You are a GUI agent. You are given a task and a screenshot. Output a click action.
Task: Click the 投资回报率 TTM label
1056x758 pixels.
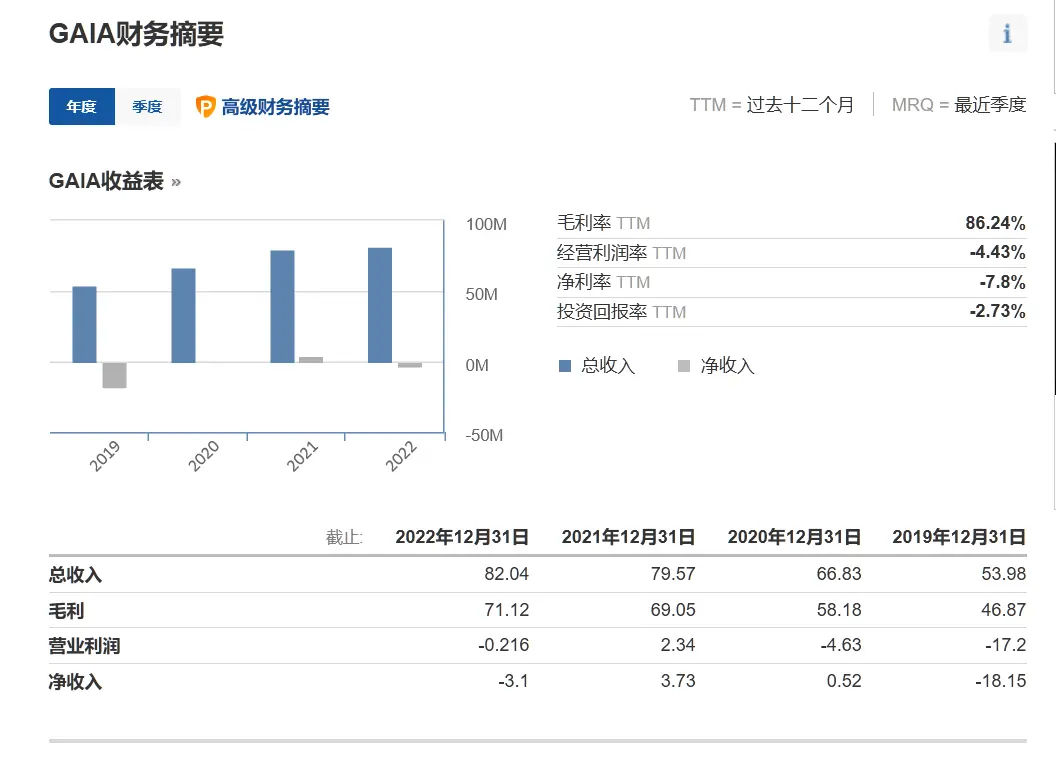click(x=621, y=312)
